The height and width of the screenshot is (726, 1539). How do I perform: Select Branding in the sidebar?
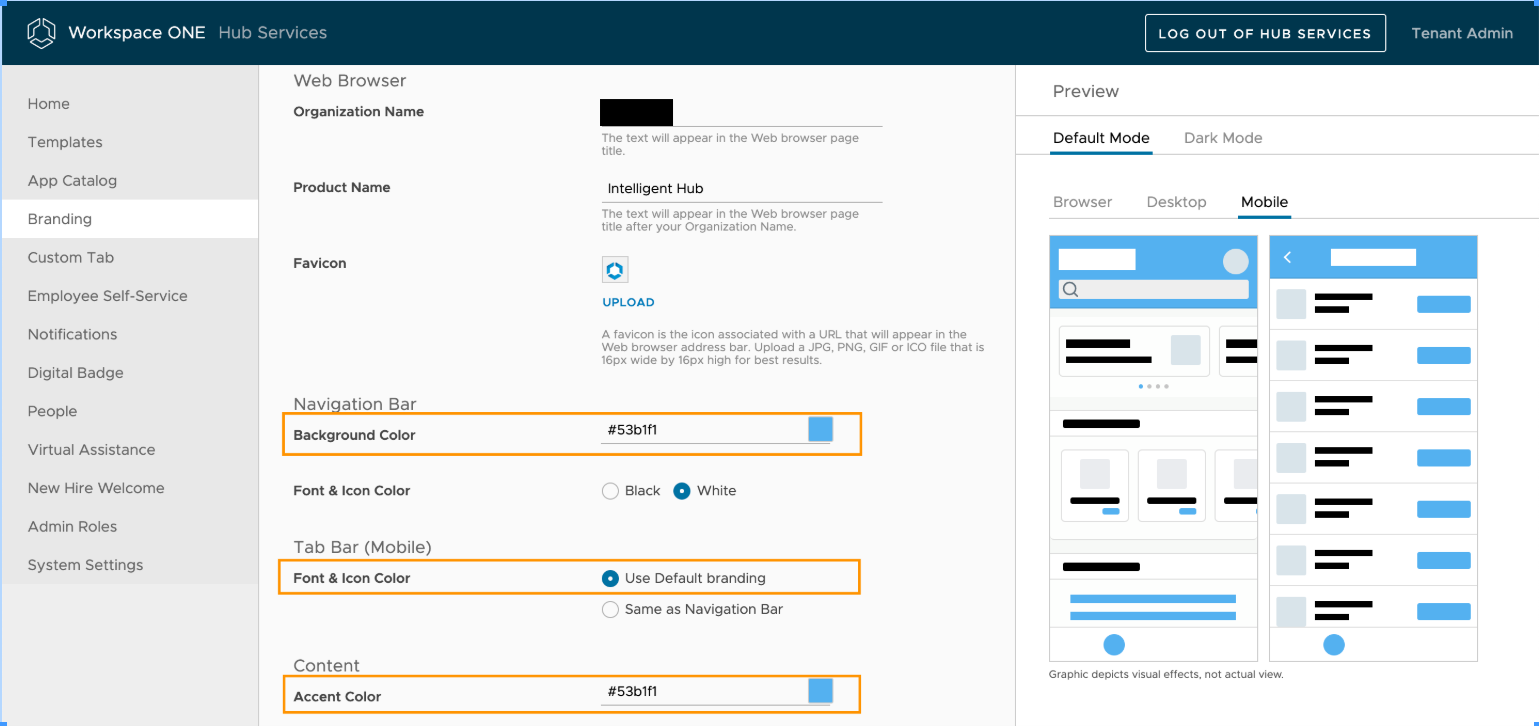click(130, 219)
